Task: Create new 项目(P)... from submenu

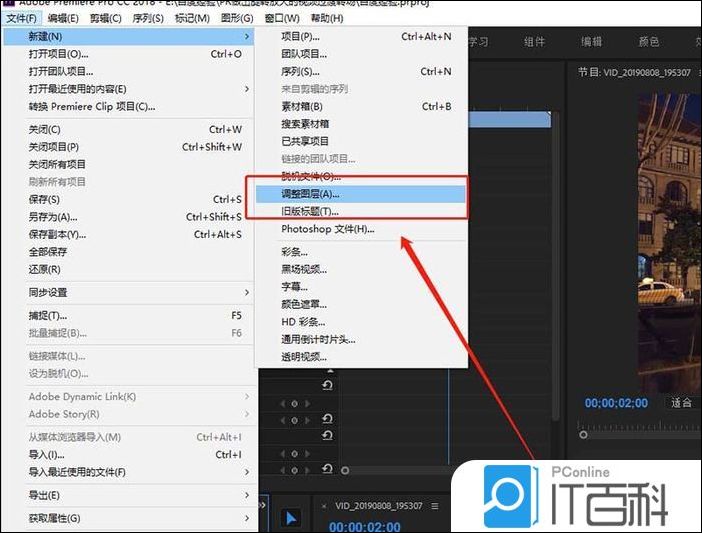Action: (x=361, y=36)
